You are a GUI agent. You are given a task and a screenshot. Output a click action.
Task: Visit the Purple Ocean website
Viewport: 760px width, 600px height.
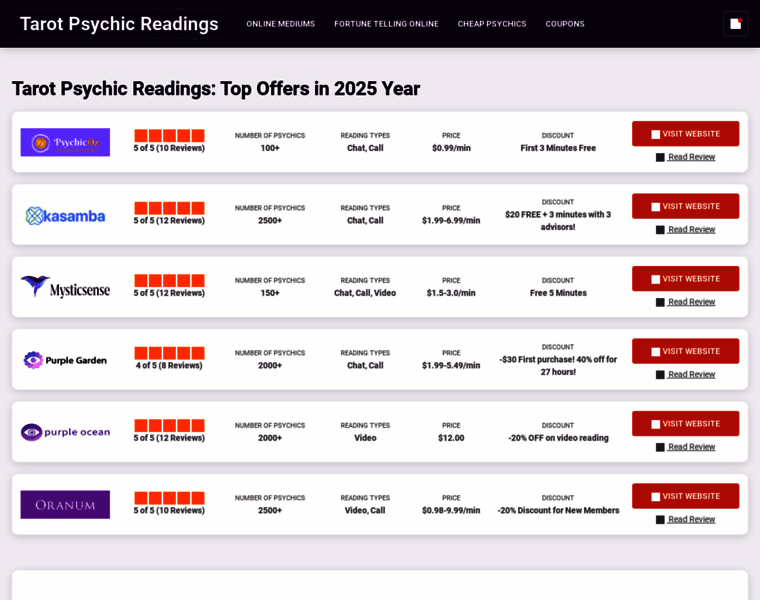(x=685, y=424)
